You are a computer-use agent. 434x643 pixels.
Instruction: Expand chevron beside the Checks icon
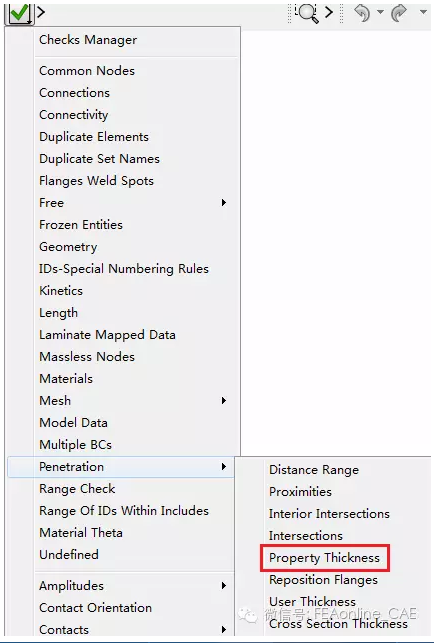point(41,12)
